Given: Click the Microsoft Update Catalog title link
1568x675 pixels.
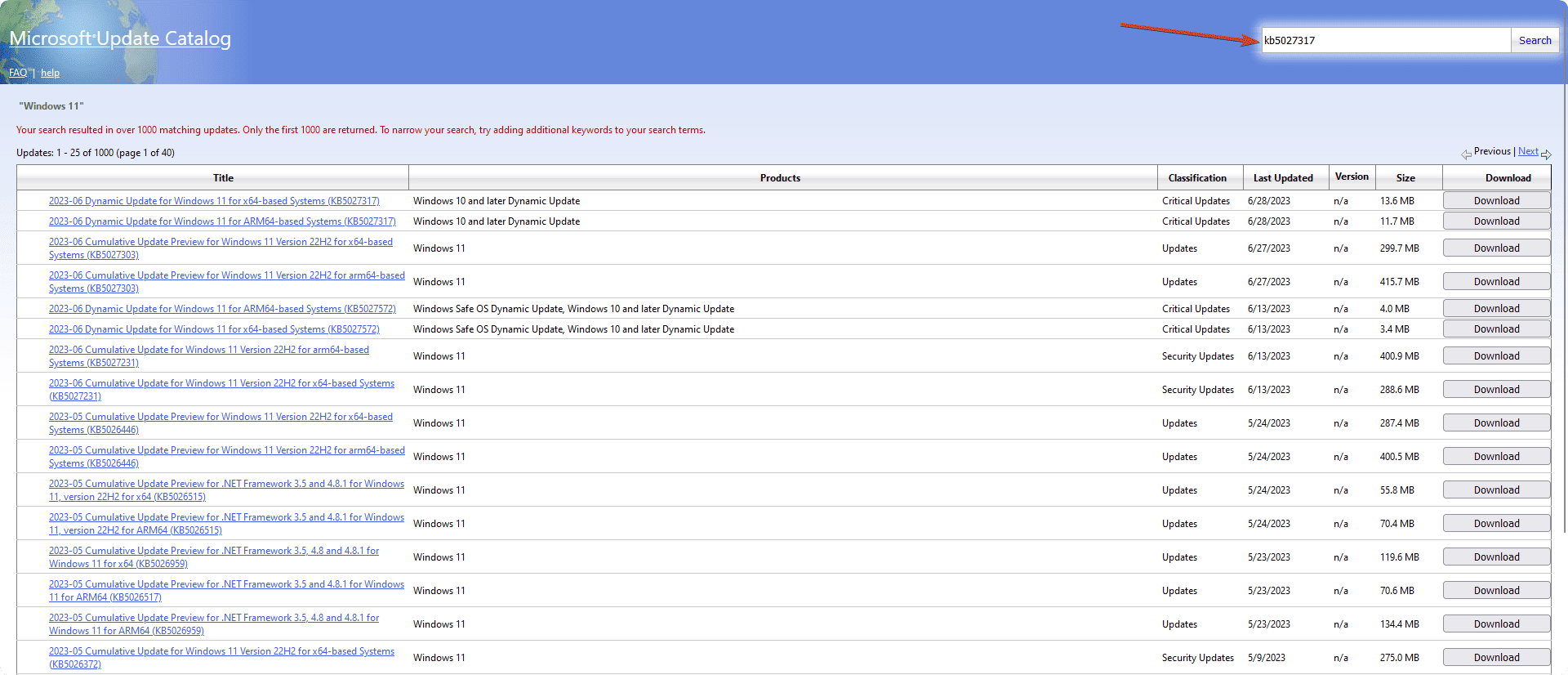Looking at the screenshot, I should click(120, 38).
